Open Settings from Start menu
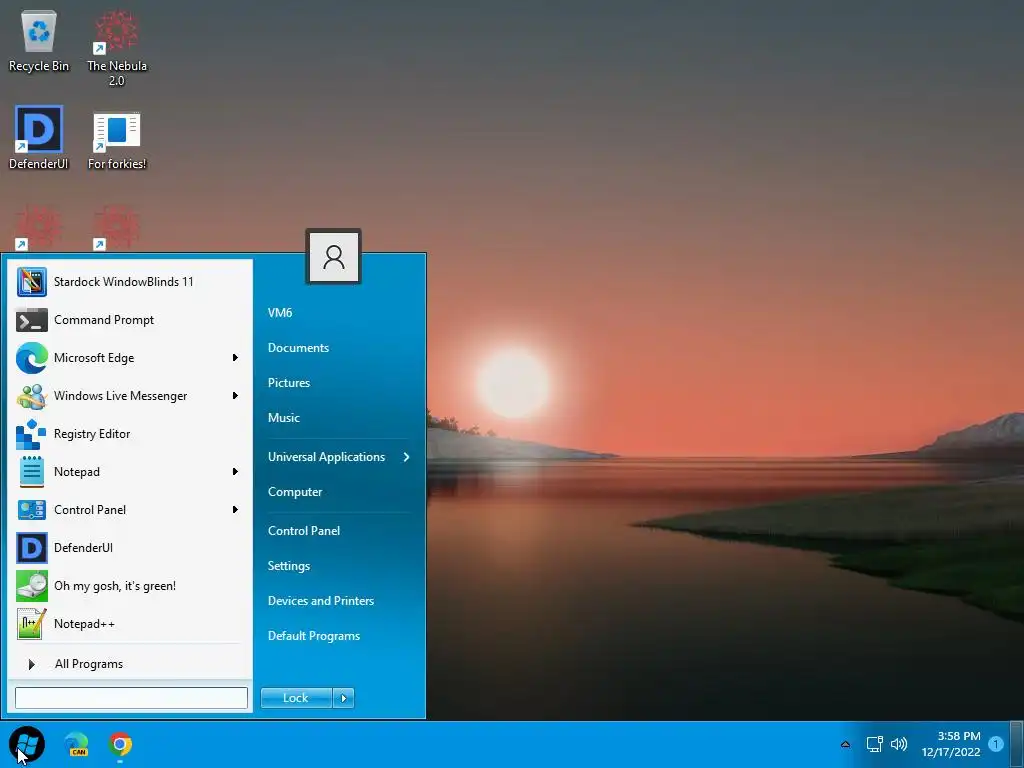This screenshot has height=768, width=1024. click(289, 566)
